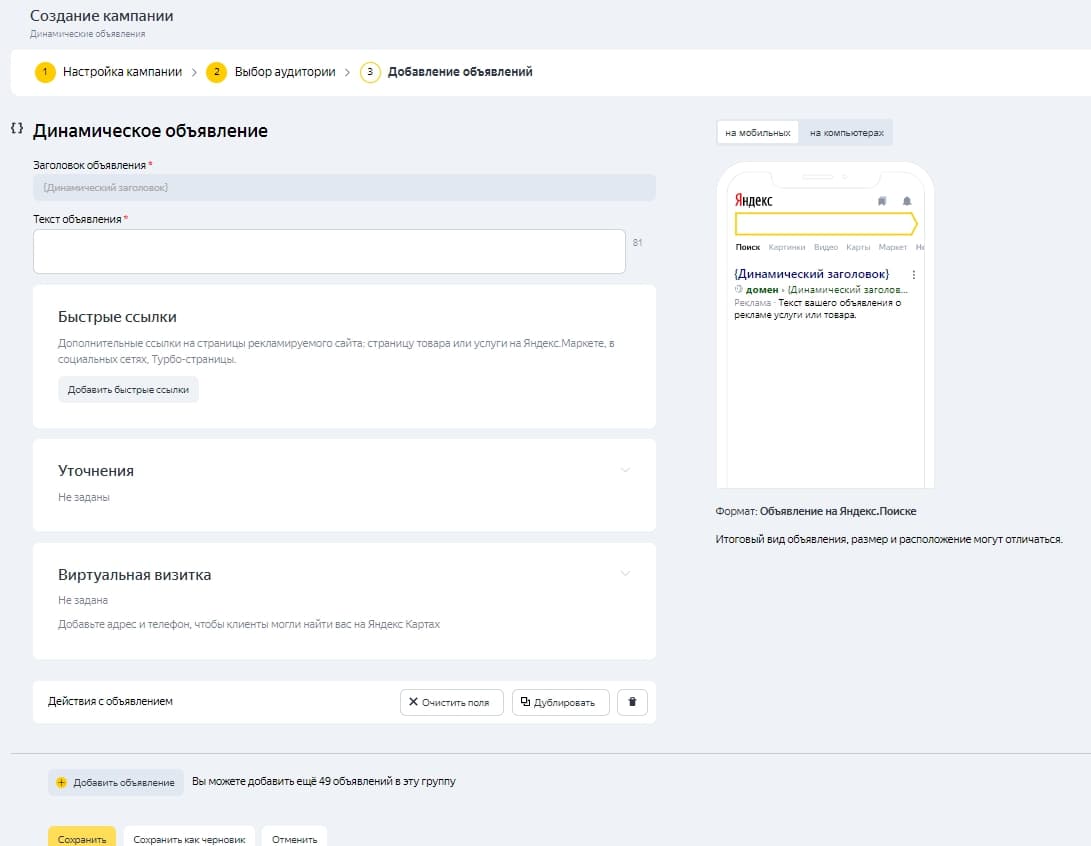
Task: Click step 1 circle Настройка кампании
Action: 45,72
